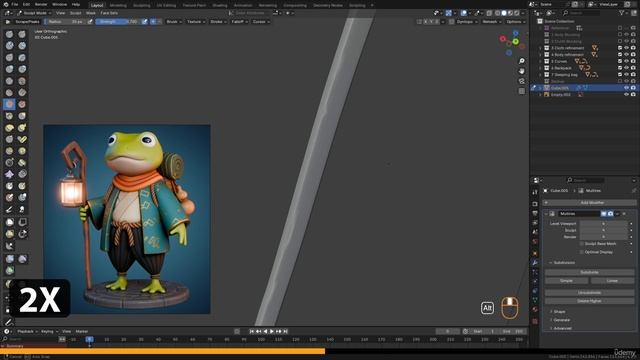Switch to wireframe viewport shading
The width and height of the screenshot is (640, 360).
coord(498,13)
